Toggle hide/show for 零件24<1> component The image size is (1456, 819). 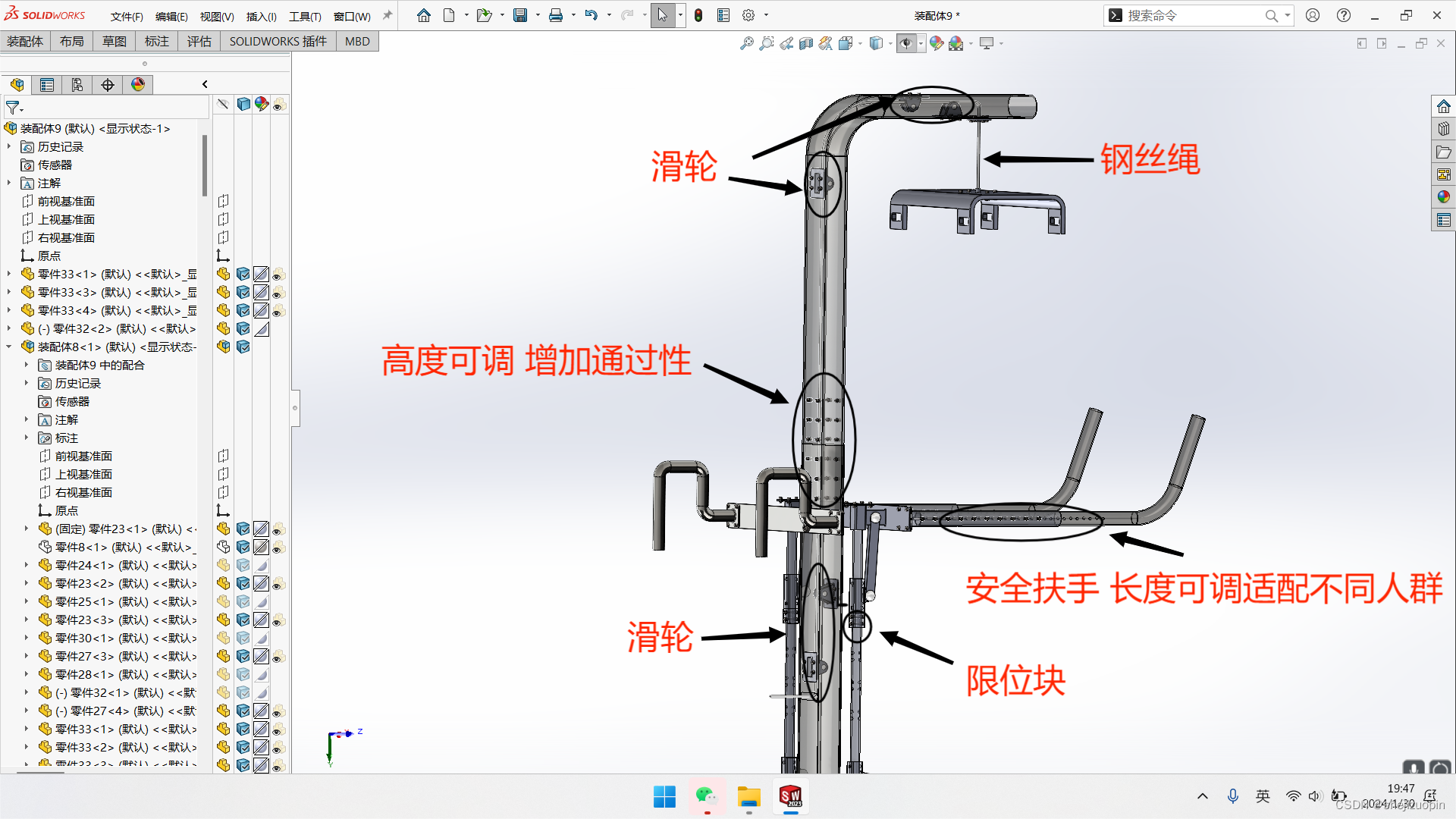224,565
